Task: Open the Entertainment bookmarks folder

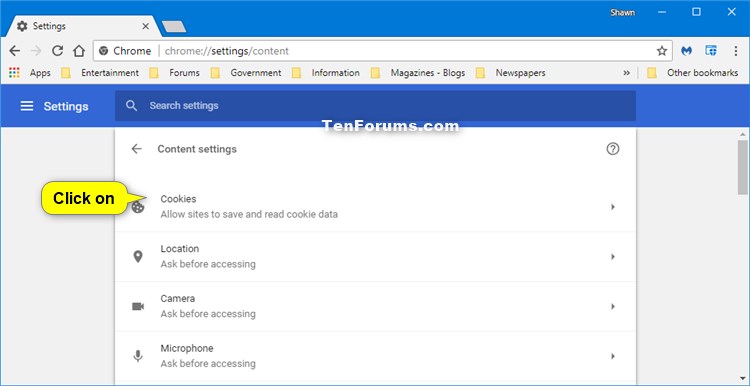Action: click(x=100, y=73)
